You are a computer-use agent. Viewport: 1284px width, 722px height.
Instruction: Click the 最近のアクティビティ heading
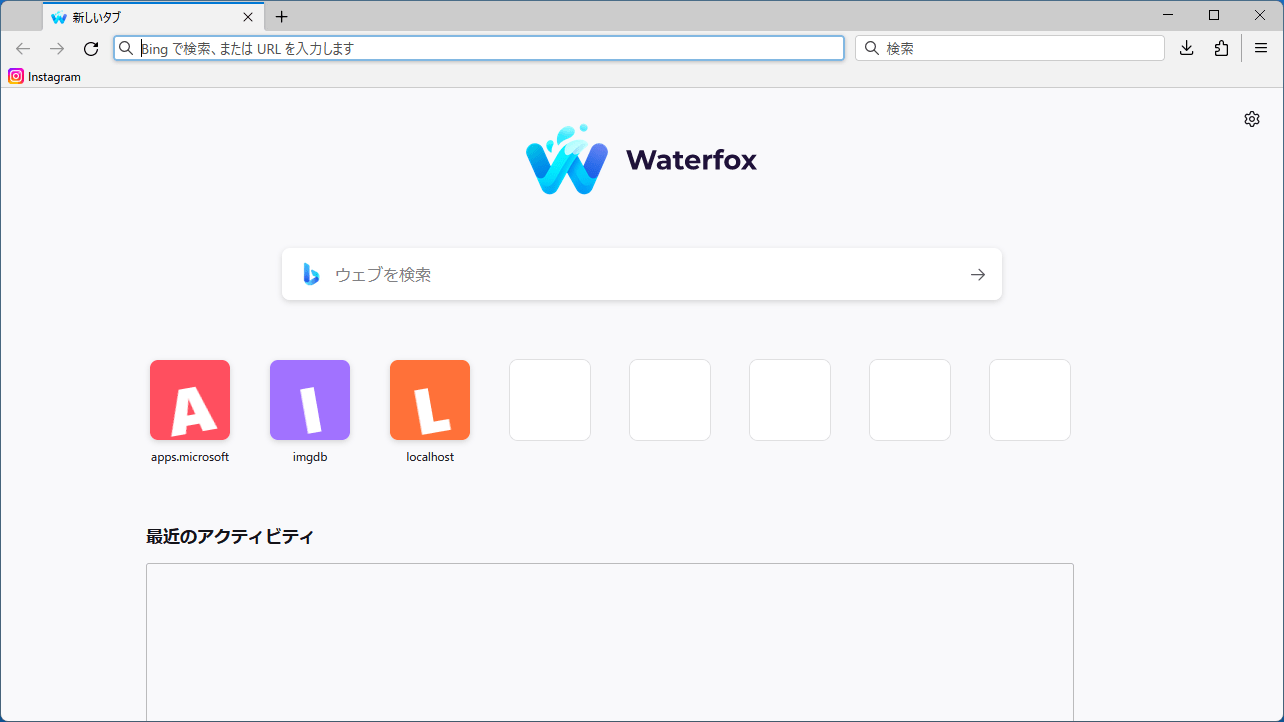point(230,537)
